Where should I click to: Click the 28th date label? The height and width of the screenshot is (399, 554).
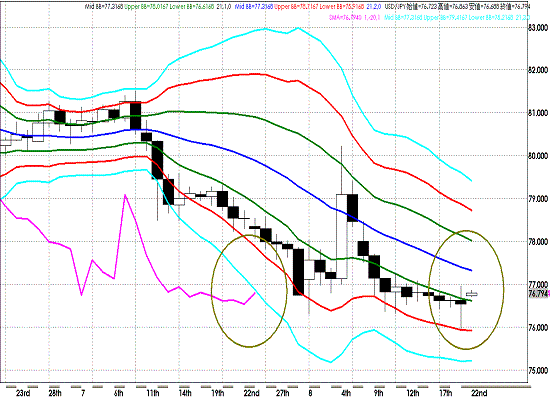click(x=55, y=393)
